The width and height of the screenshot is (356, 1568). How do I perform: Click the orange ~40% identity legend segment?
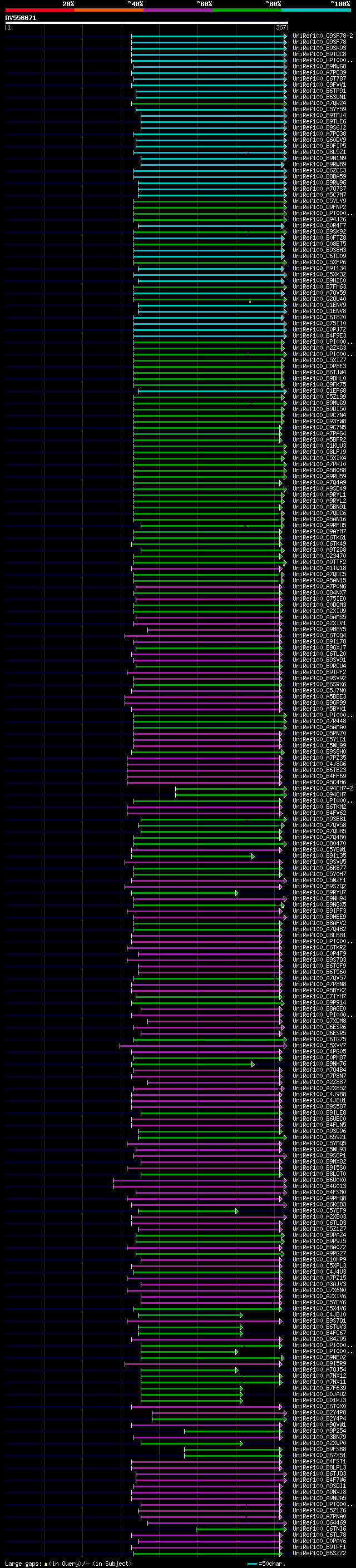point(109,10)
